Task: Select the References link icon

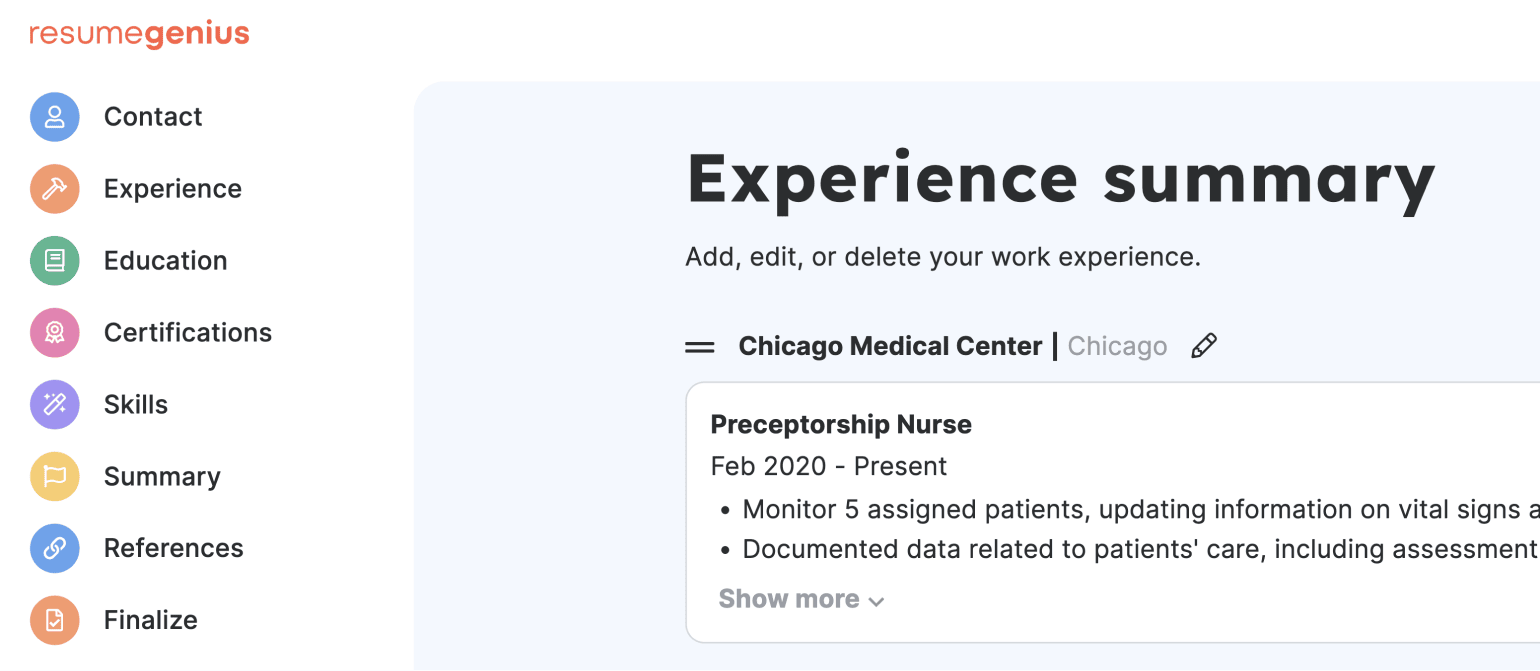Action: (54, 548)
